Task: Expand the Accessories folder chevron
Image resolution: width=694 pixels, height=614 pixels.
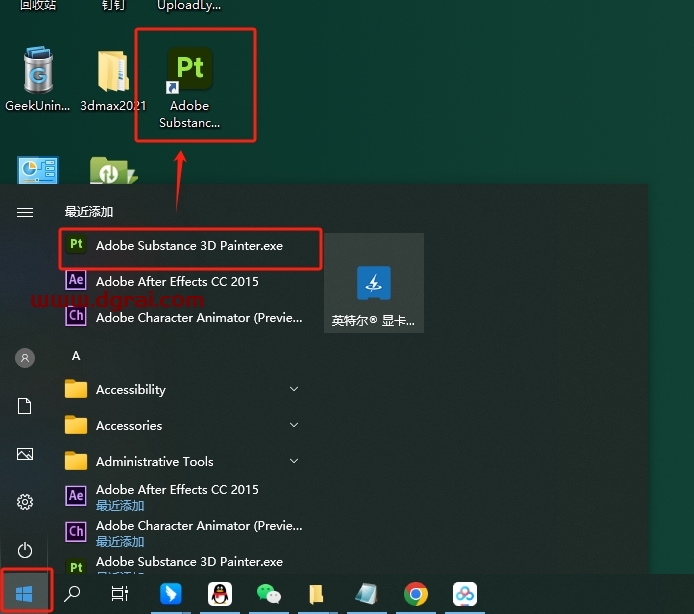Action: pos(294,425)
